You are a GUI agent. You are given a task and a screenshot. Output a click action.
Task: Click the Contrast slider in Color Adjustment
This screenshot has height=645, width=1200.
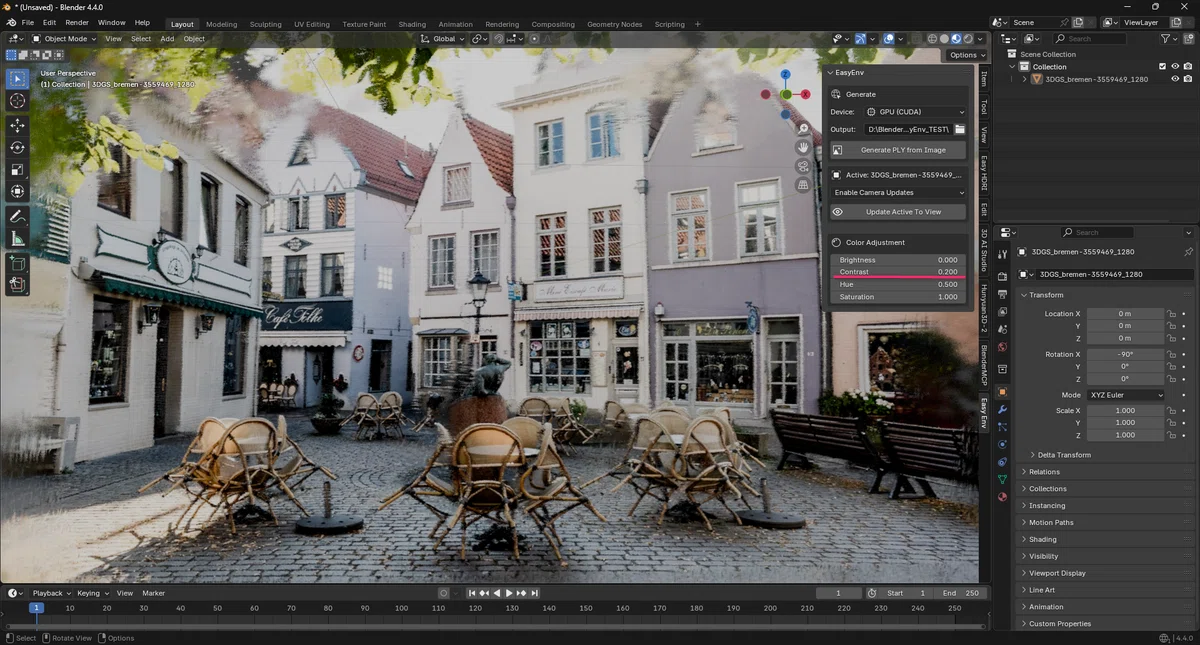(x=898, y=272)
